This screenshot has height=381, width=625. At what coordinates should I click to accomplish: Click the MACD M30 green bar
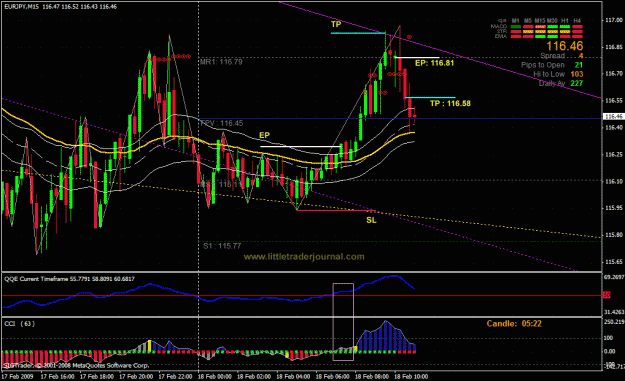point(552,27)
